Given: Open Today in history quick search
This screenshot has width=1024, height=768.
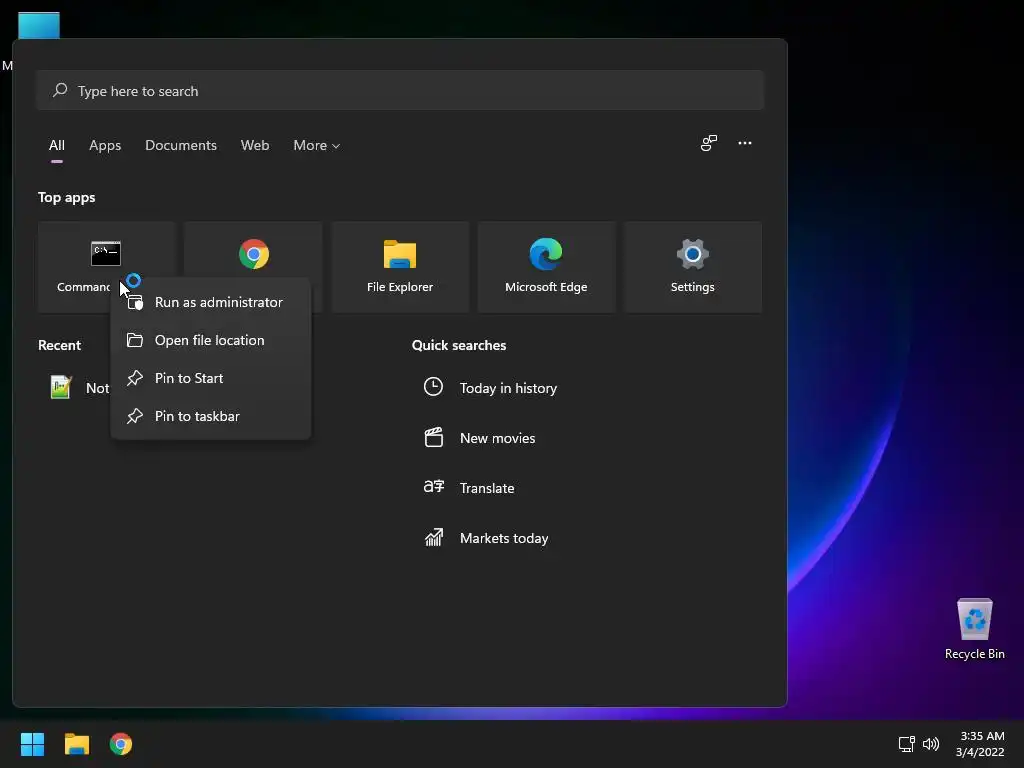Looking at the screenshot, I should click(x=490, y=388).
